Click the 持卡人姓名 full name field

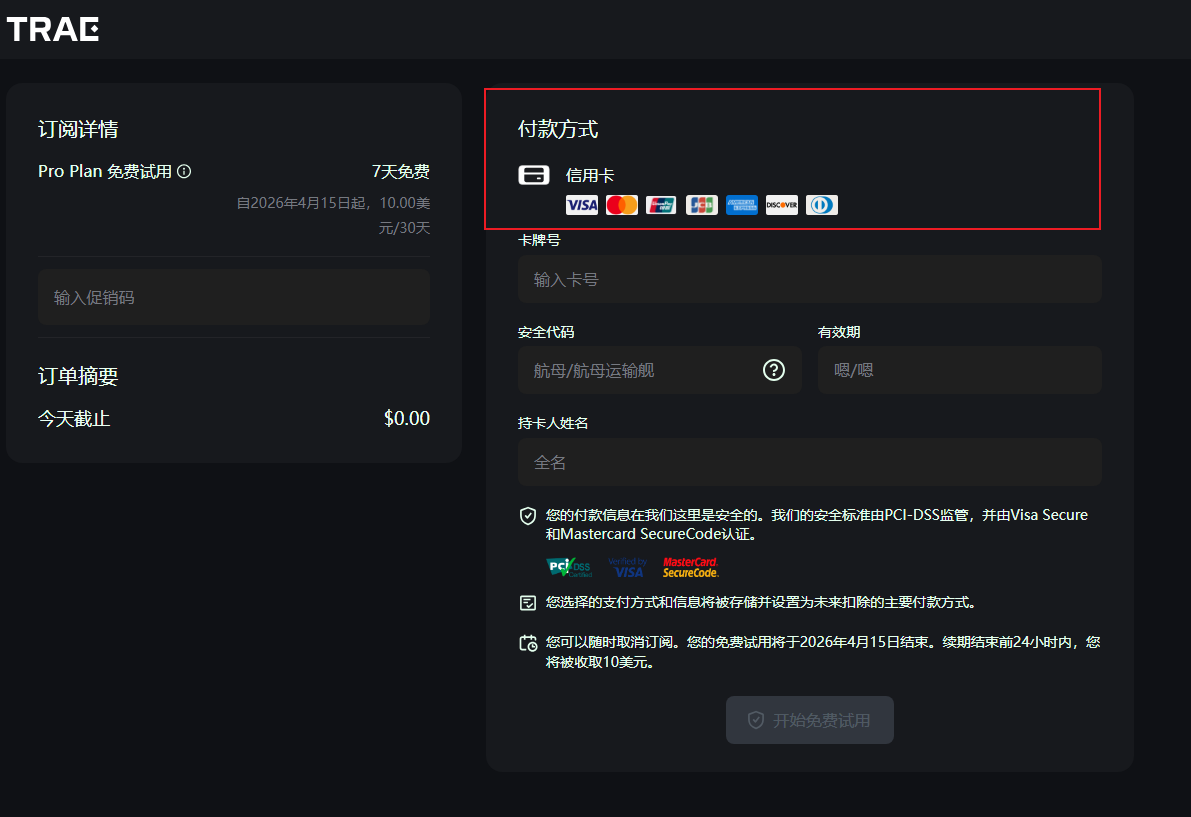[809, 462]
